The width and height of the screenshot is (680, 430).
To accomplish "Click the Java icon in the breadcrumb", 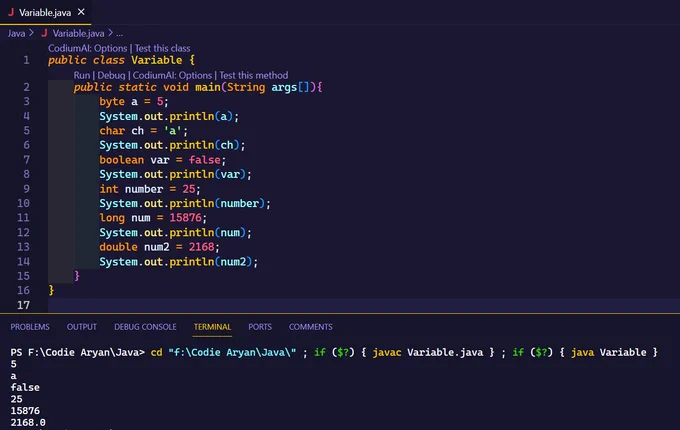I will (44, 33).
